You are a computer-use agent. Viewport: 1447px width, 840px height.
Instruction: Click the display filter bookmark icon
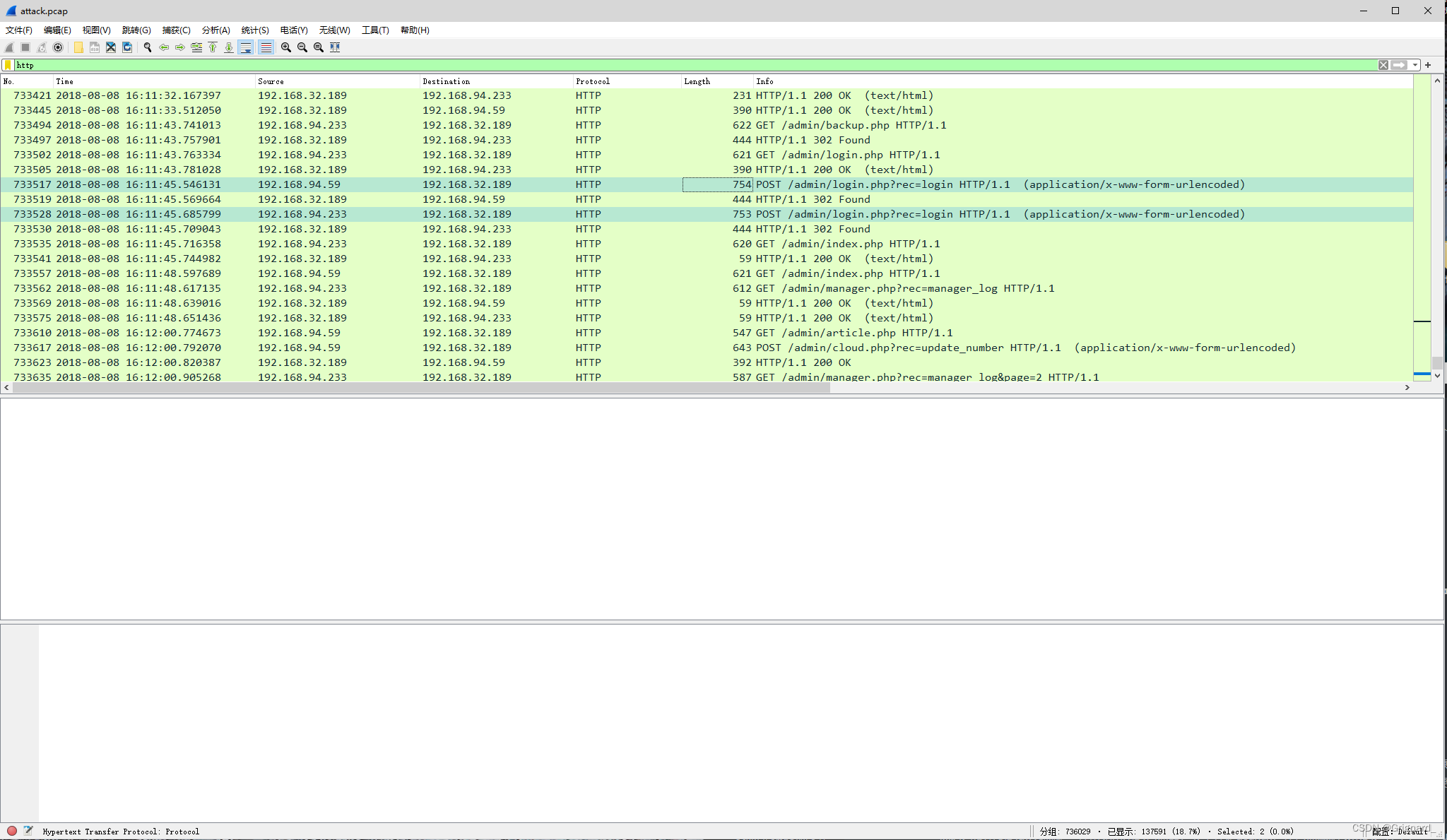click(8, 65)
